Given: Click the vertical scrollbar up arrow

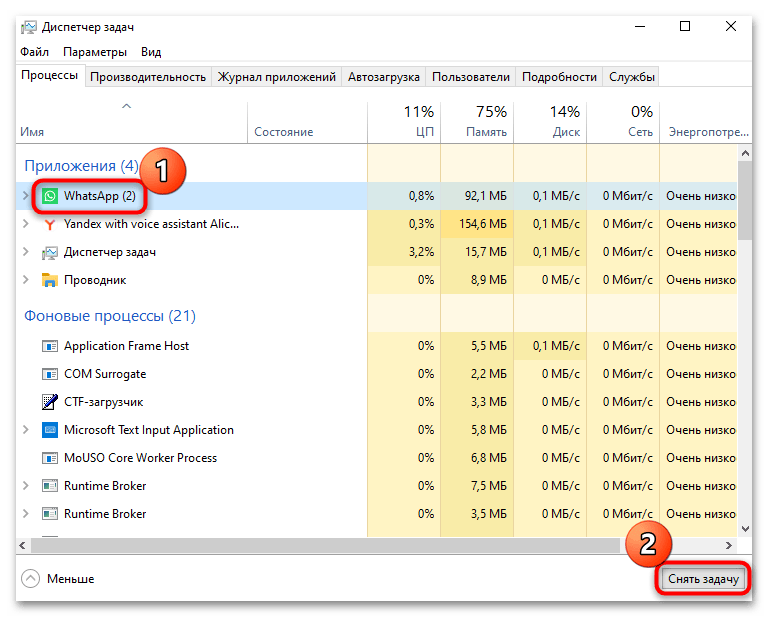Looking at the screenshot, I should (x=745, y=153).
